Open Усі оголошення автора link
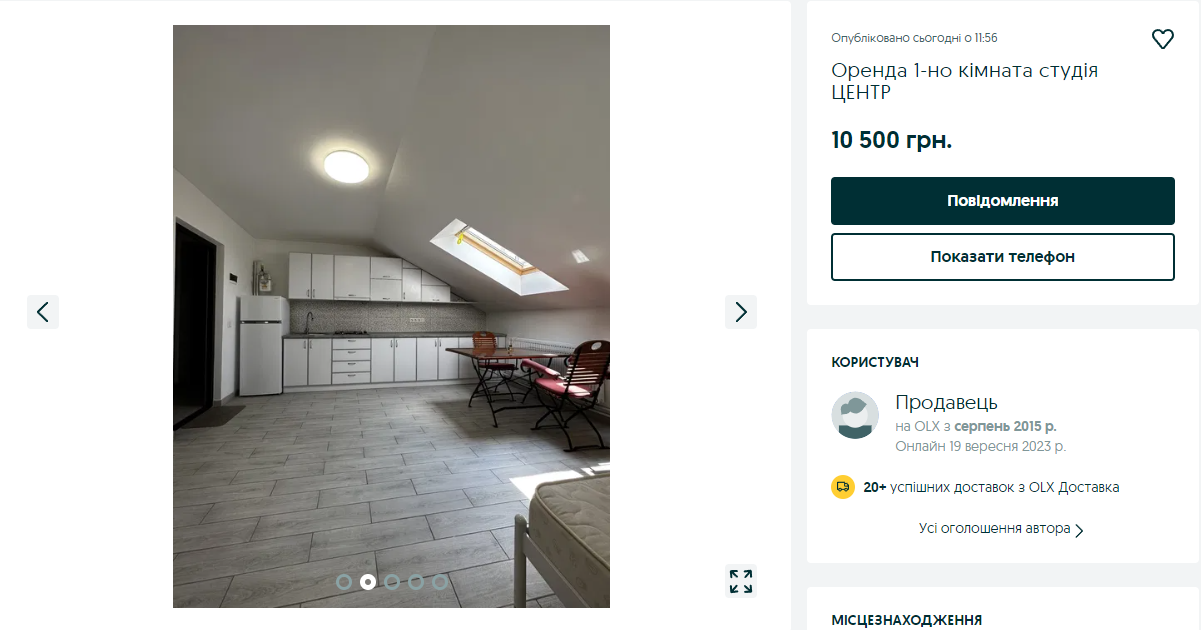The height and width of the screenshot is (630, 1201). click(995, 528)
